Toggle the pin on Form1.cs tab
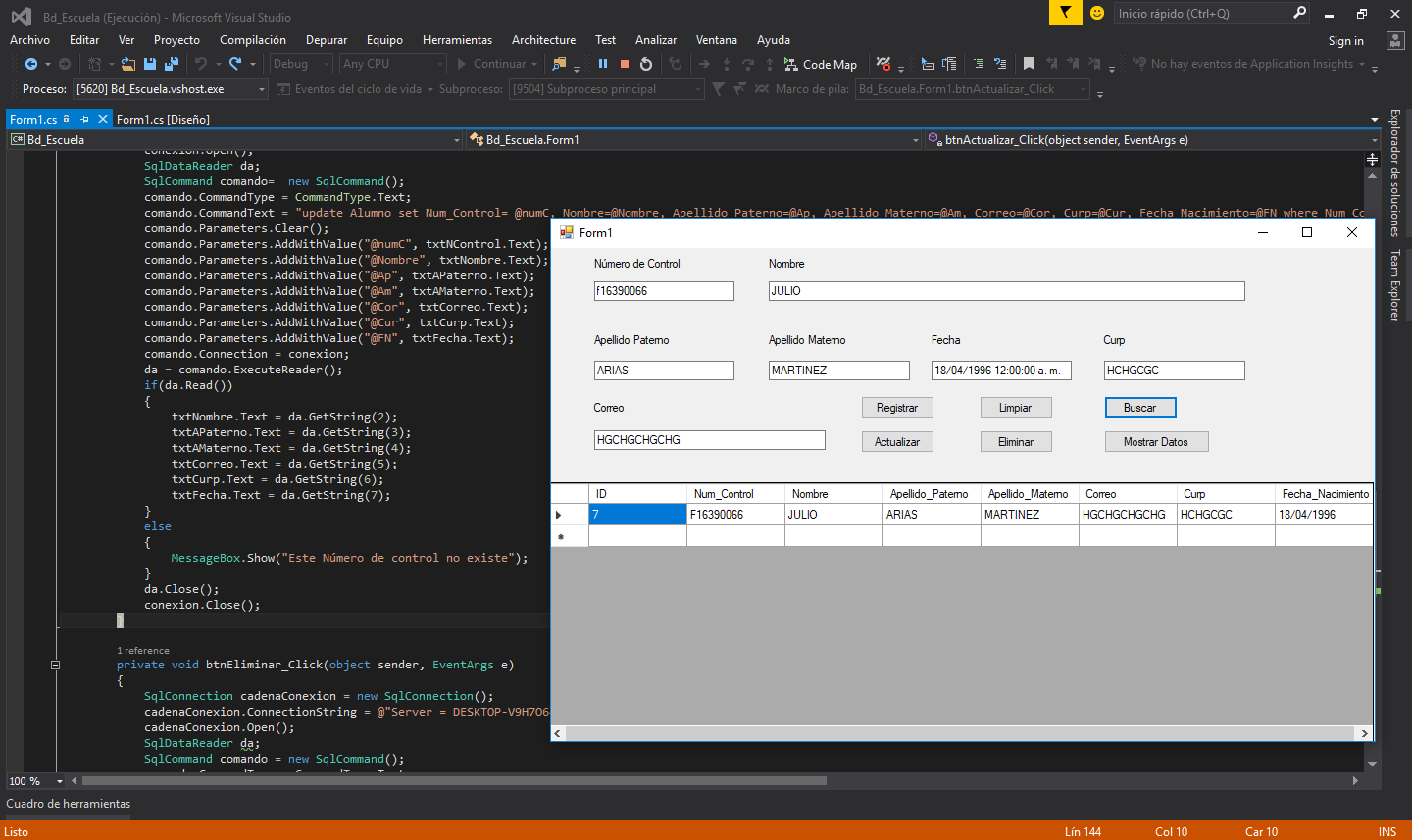The height and width of the screenshot is (840, 1412). point(85,119)
